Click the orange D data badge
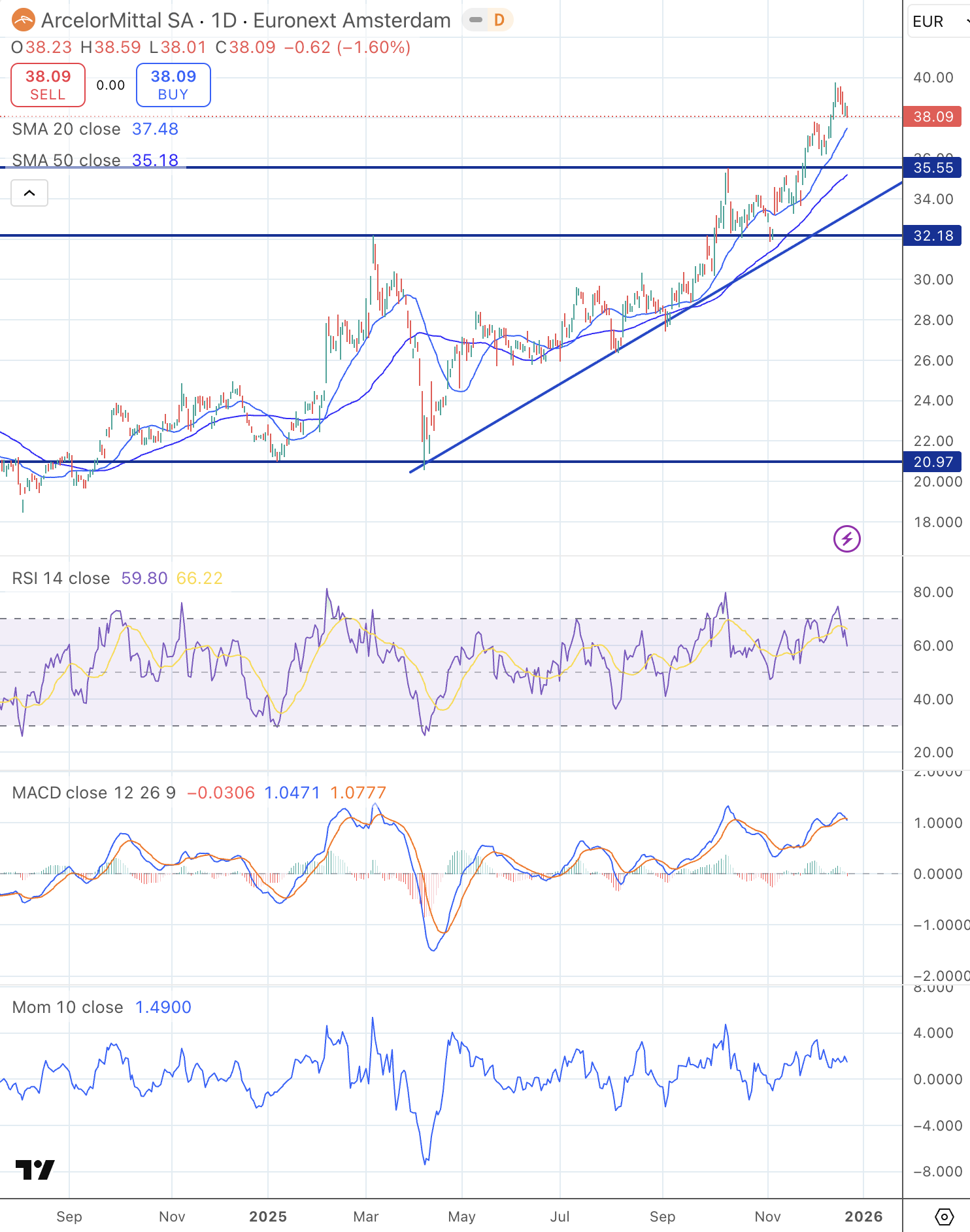Image resolution: width=970 pixels, height=1232 pixels. point(499,20)
